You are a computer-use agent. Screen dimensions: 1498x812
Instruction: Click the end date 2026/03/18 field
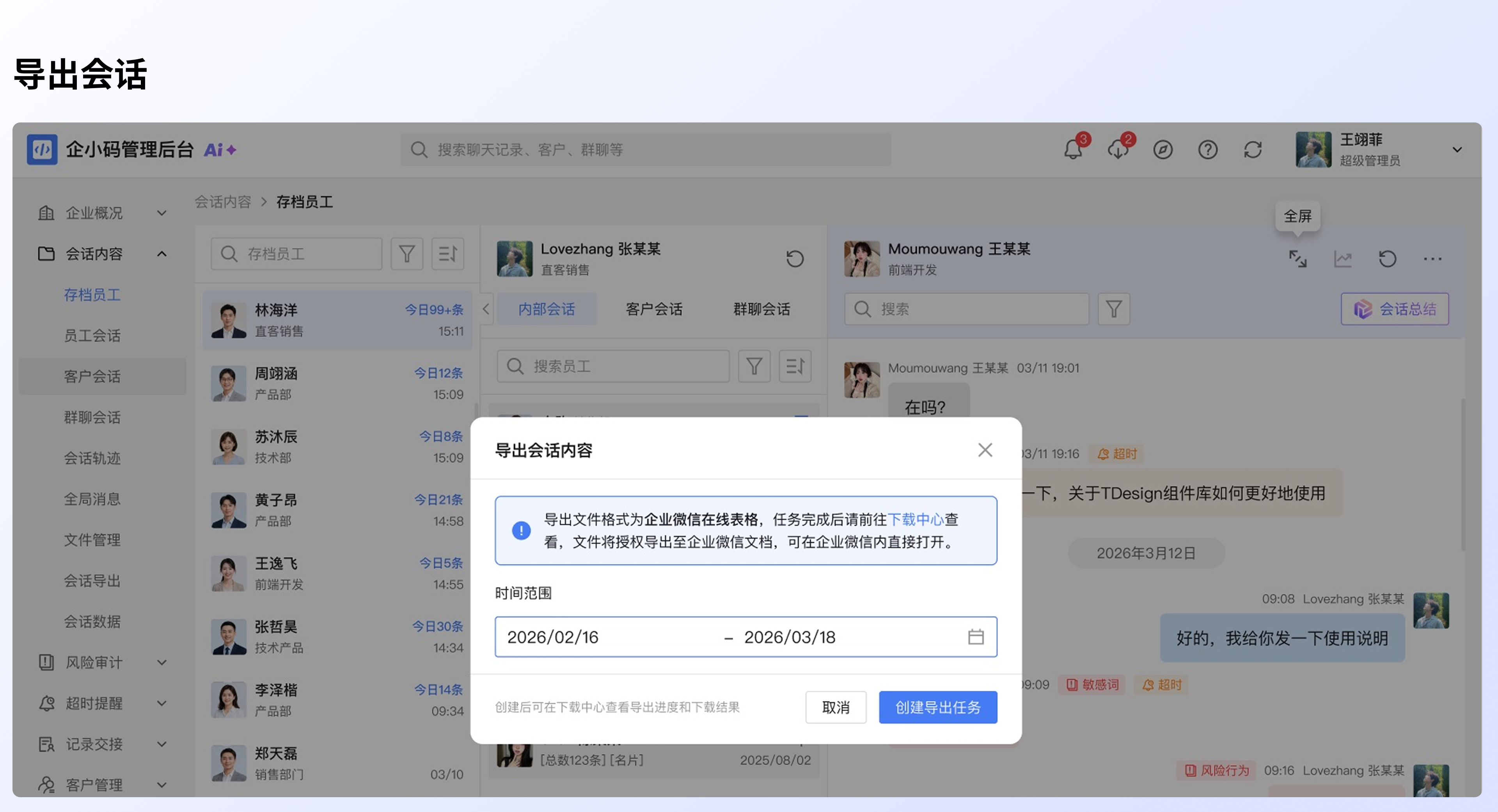pyautogui.click(x=790, y=637)
